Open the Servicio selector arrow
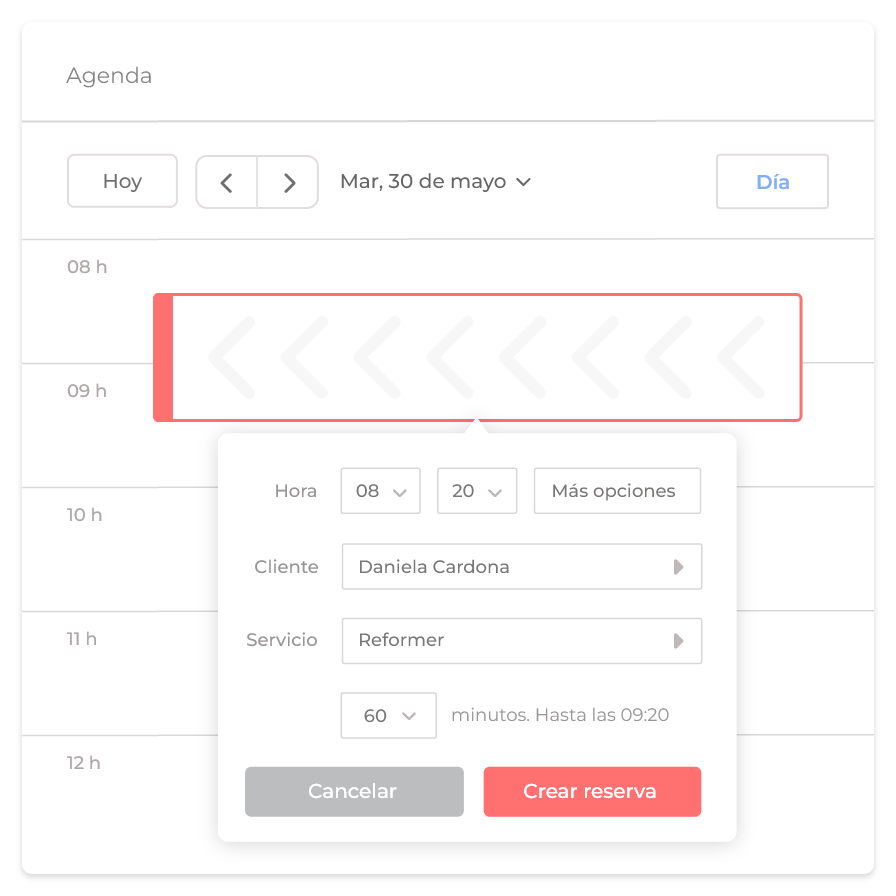Screen dimensions: 896x896 678,641
